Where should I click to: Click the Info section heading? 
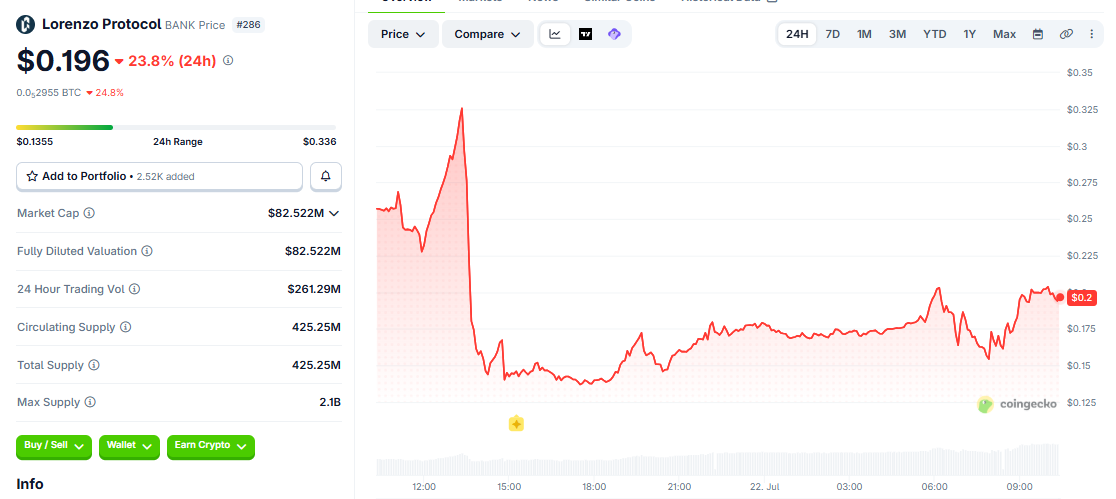pyautogui.click(x=30, y=484)
